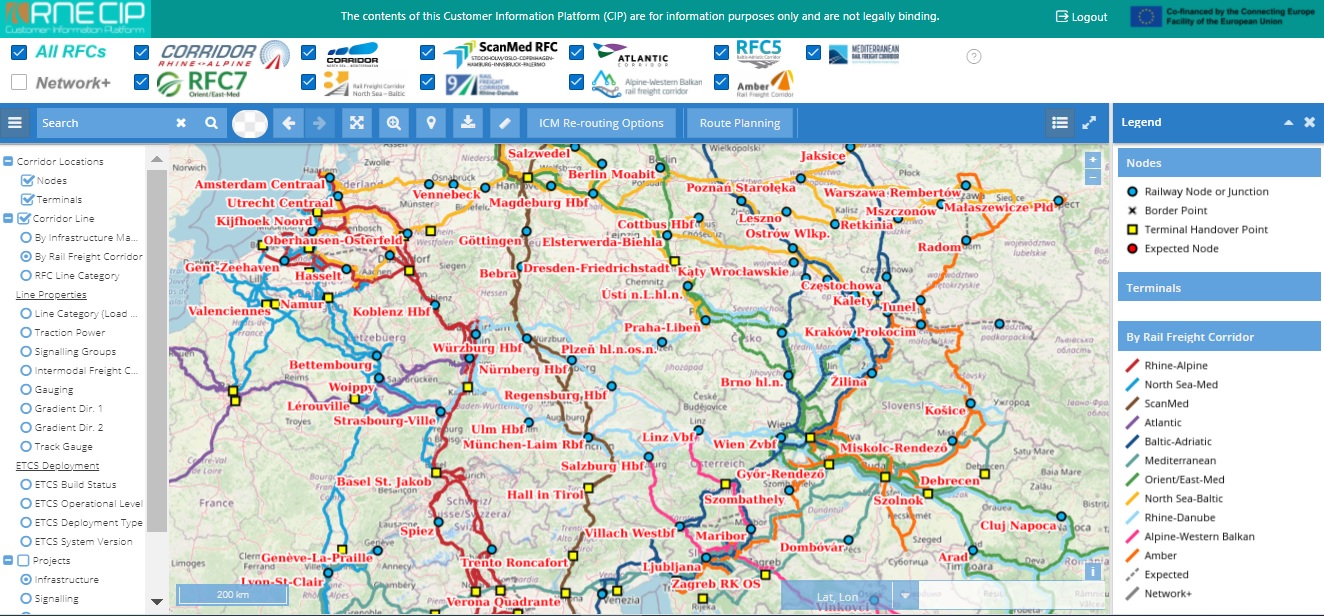
Task: Click the Praha-Libeň node label
Action: tap(663, 328)
